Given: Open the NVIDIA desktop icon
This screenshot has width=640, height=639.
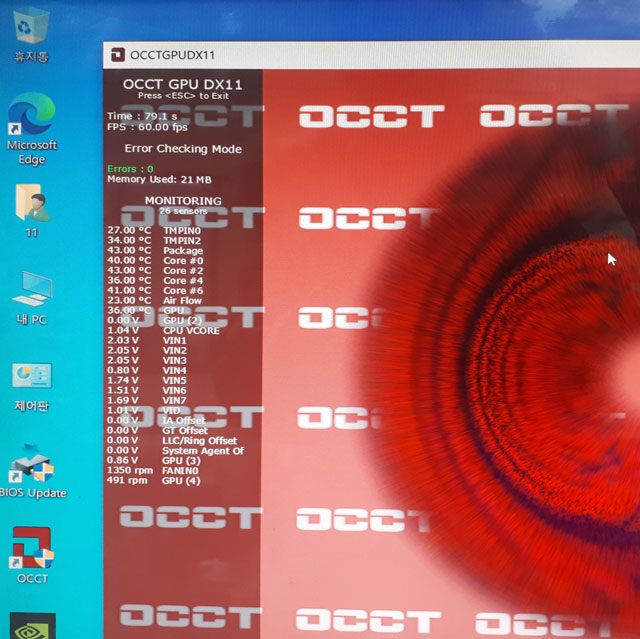Looking at the screenshot, I should pos(33,626).
